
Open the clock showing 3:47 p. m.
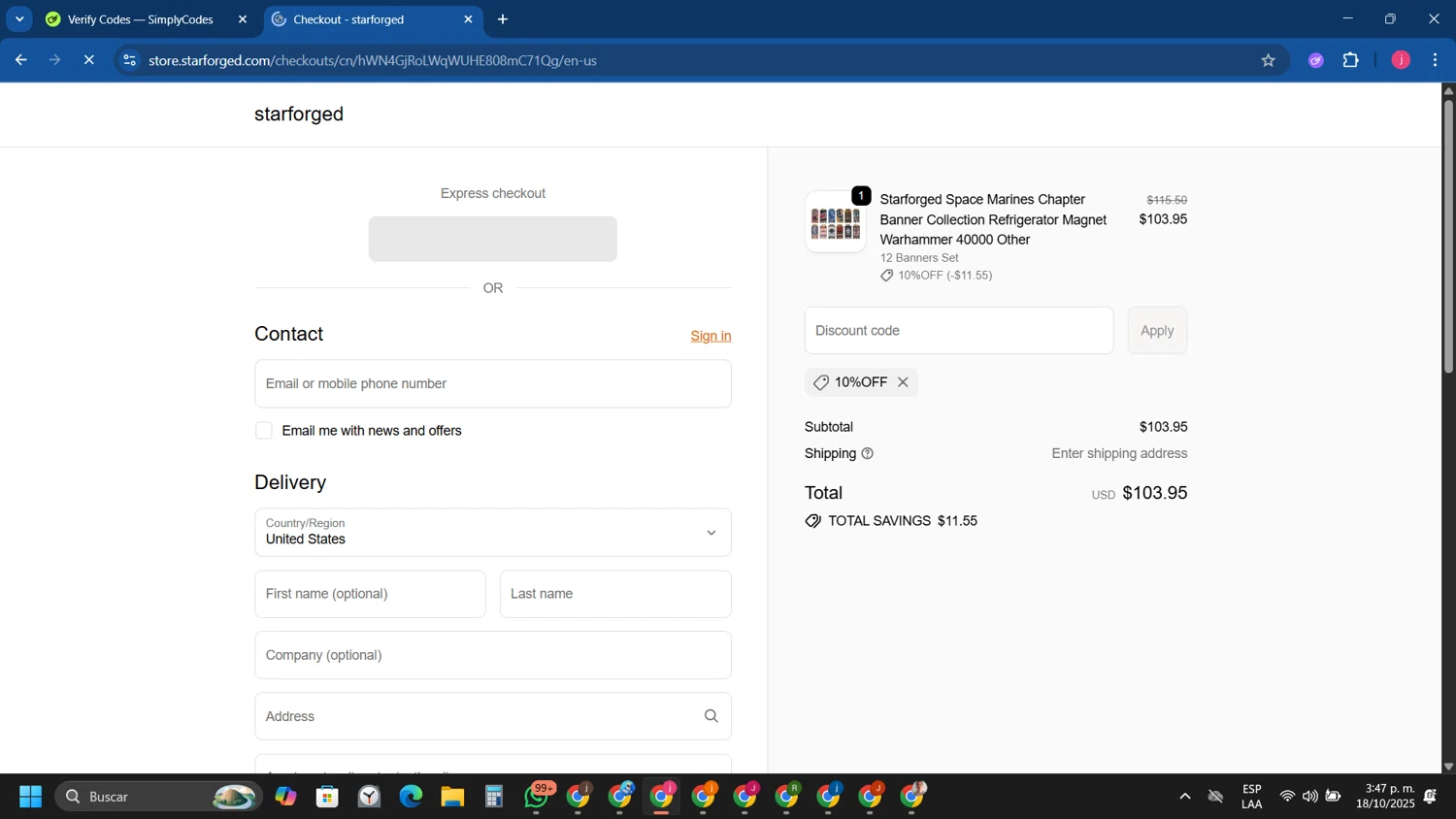tap(1385, 797)
